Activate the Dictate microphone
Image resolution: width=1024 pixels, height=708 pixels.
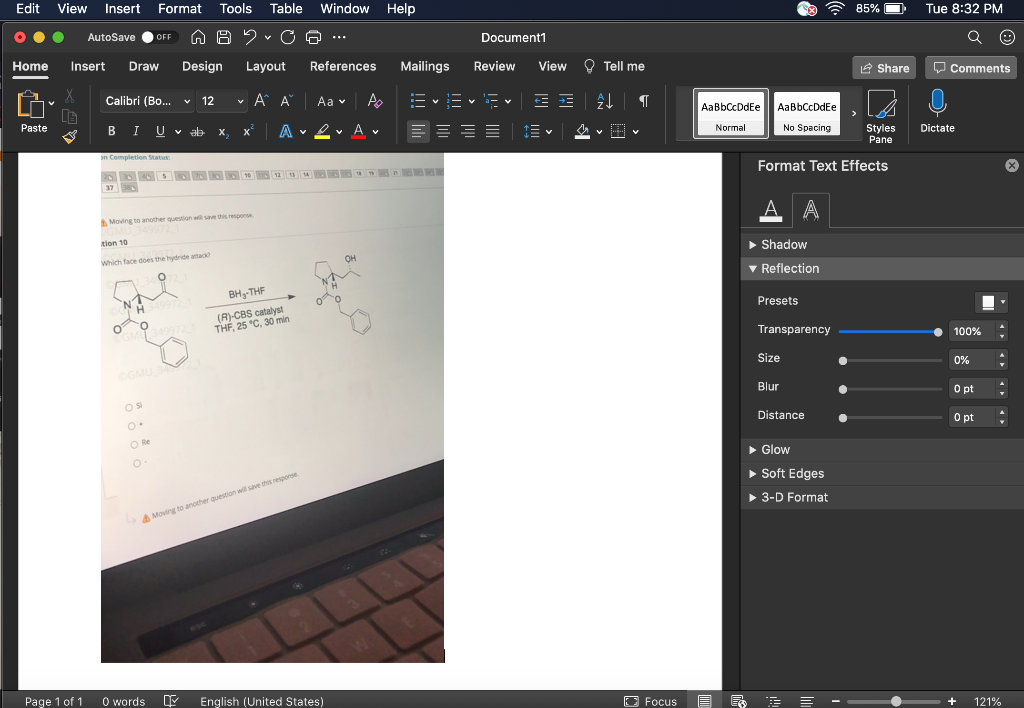point(936,107)
